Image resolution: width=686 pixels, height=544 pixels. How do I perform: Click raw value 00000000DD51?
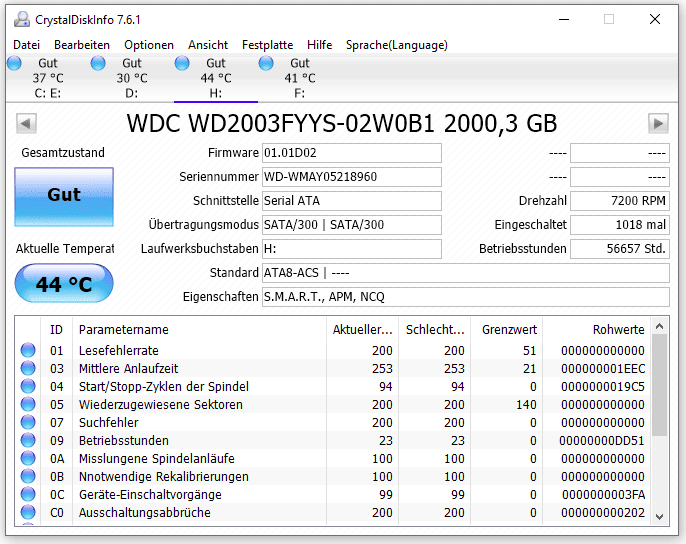pyautogui.click(x=602, y=440)
